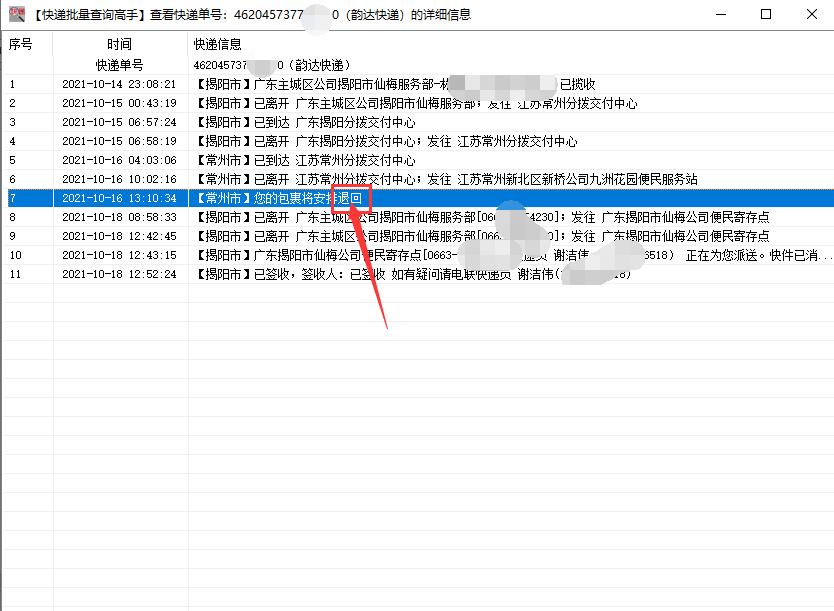Select row 11 已签收 signed record
The image size is (834, 611).
click(x=300, y=272)
